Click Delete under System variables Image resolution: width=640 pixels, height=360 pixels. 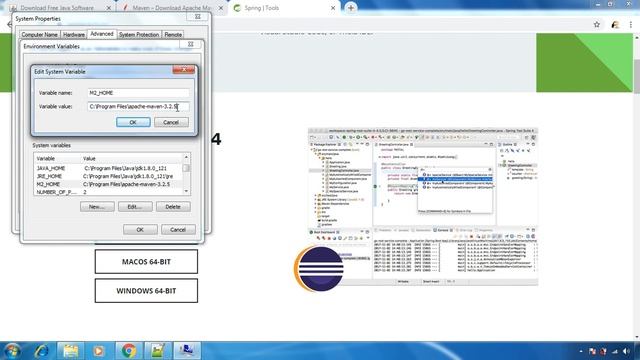173,207
